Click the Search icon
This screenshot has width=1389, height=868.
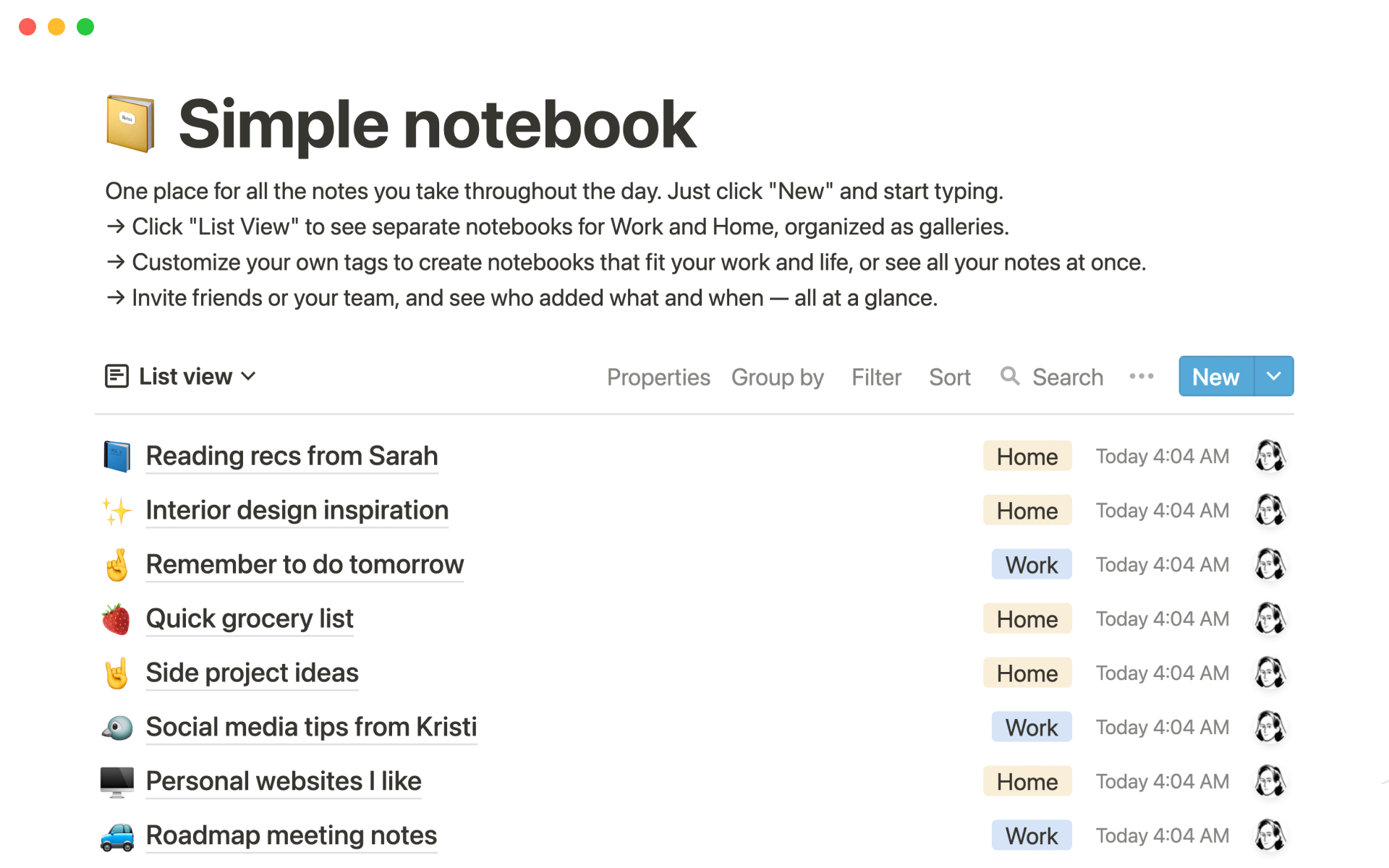[x=1009, y=377]
